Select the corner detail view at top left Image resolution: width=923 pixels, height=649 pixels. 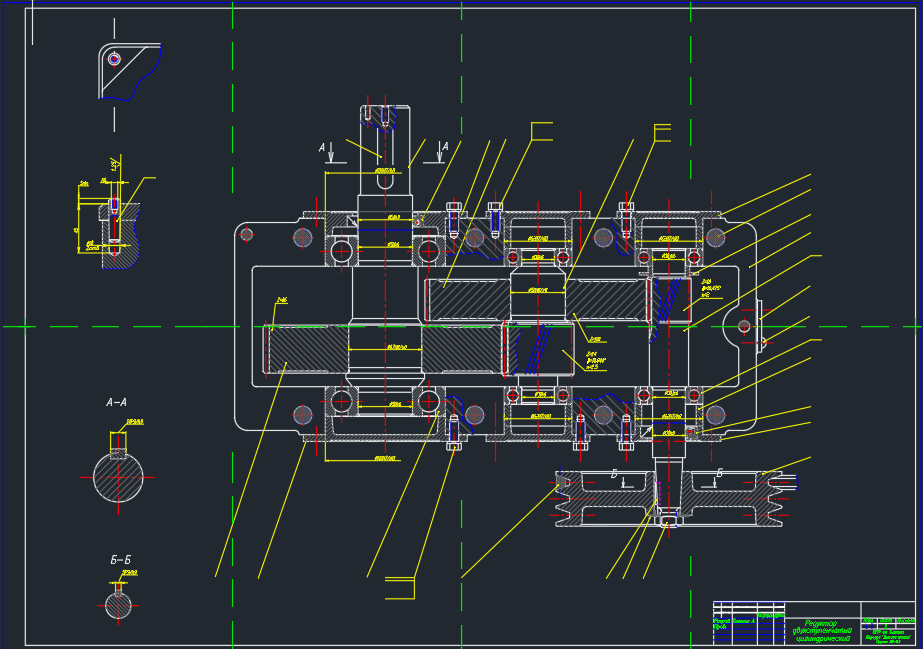click(127, 71)
